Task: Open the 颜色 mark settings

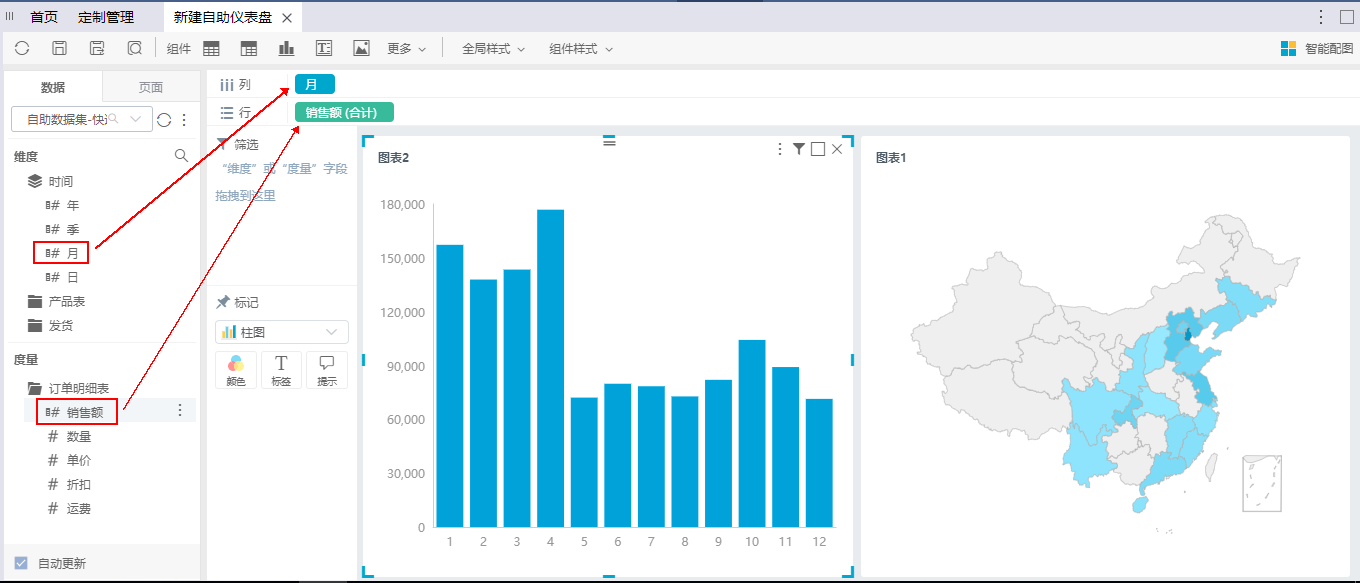Action: click(x=236, y=370)
